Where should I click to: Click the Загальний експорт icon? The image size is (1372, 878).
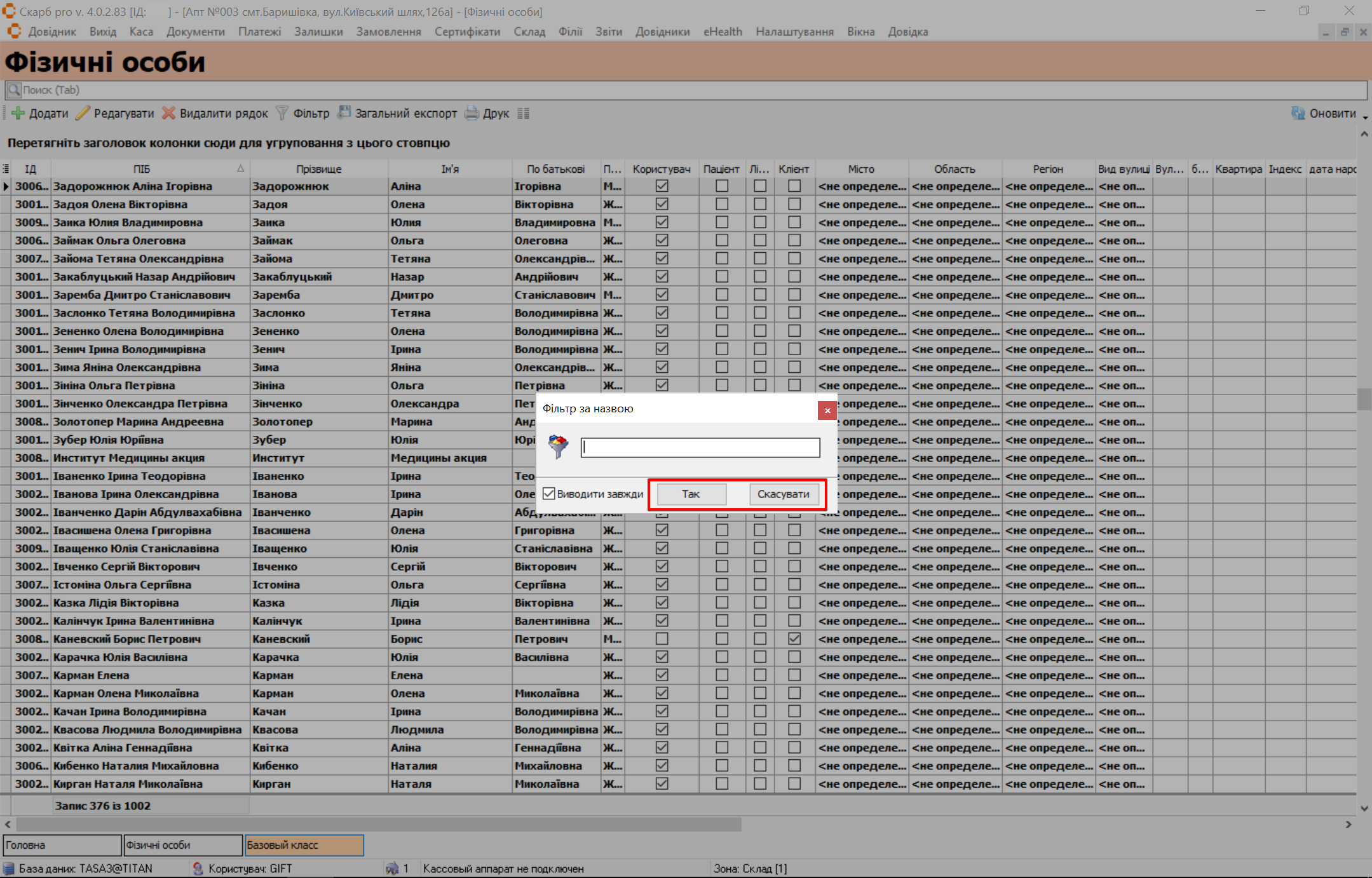coord(344,113)
